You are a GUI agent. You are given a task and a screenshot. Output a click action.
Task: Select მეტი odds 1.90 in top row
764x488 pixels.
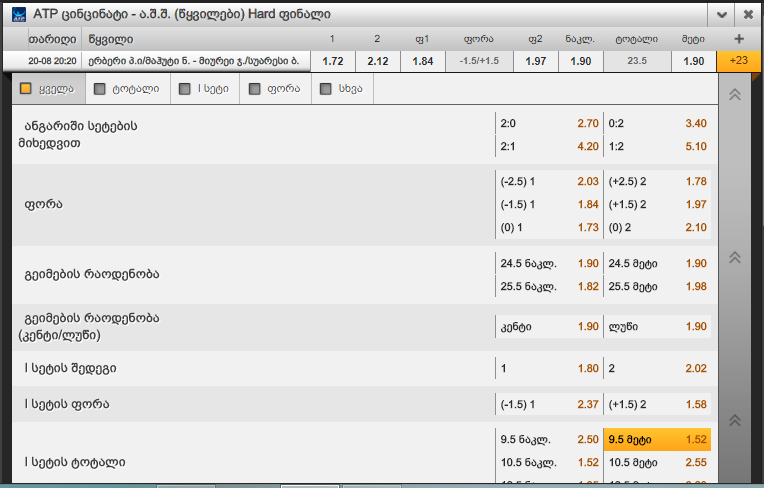coord(694,61)
